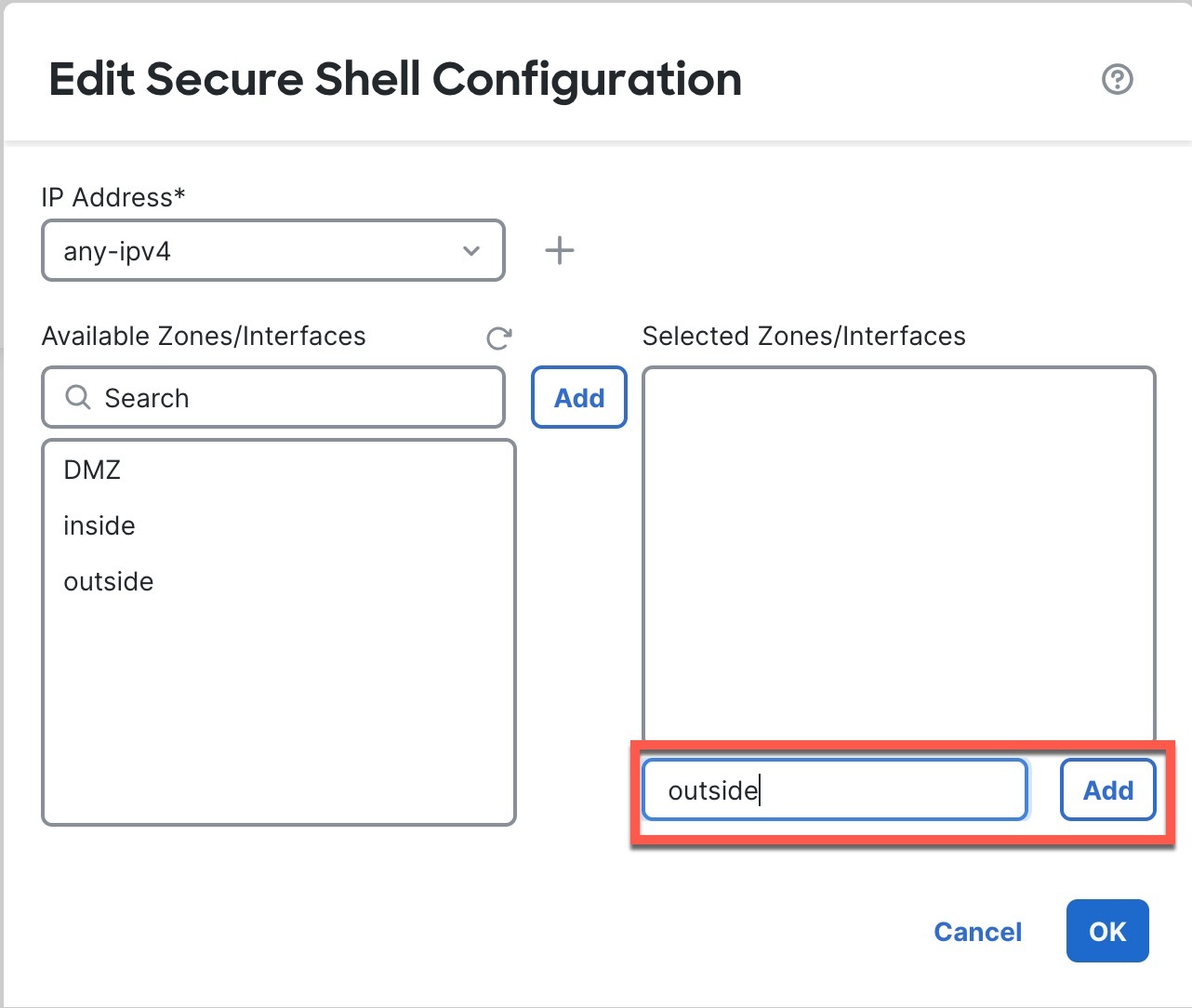
Task: Click the Selected Zones/Interfaces heading
Action: 805,336
